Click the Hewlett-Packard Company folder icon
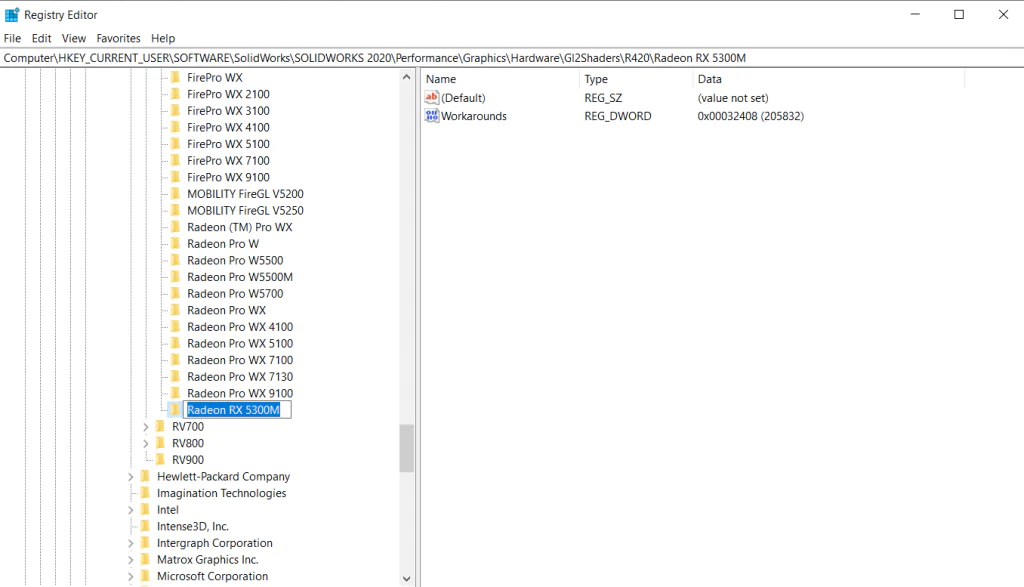 click(146, 477)
